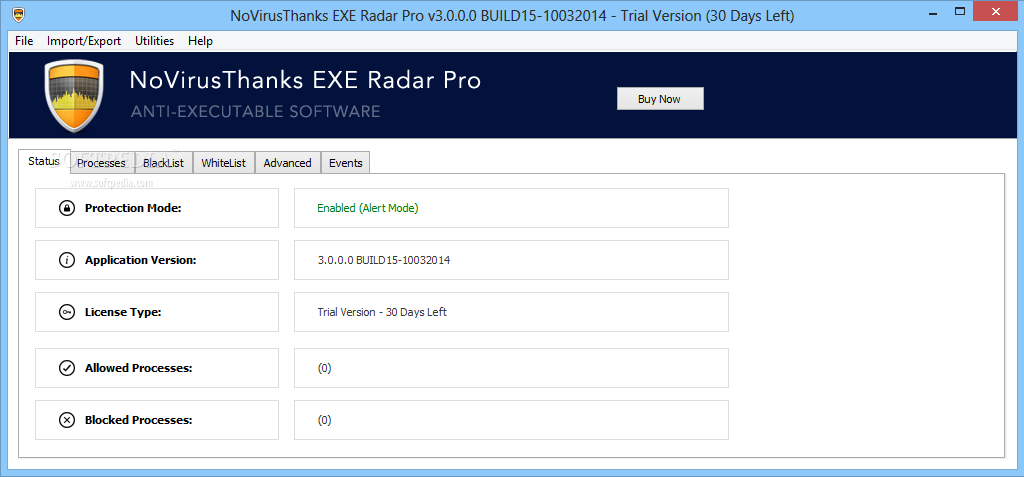Click the Blocked Processes count (0)
This screenshot has height=477, width=1024.
[x=325, y=420]
